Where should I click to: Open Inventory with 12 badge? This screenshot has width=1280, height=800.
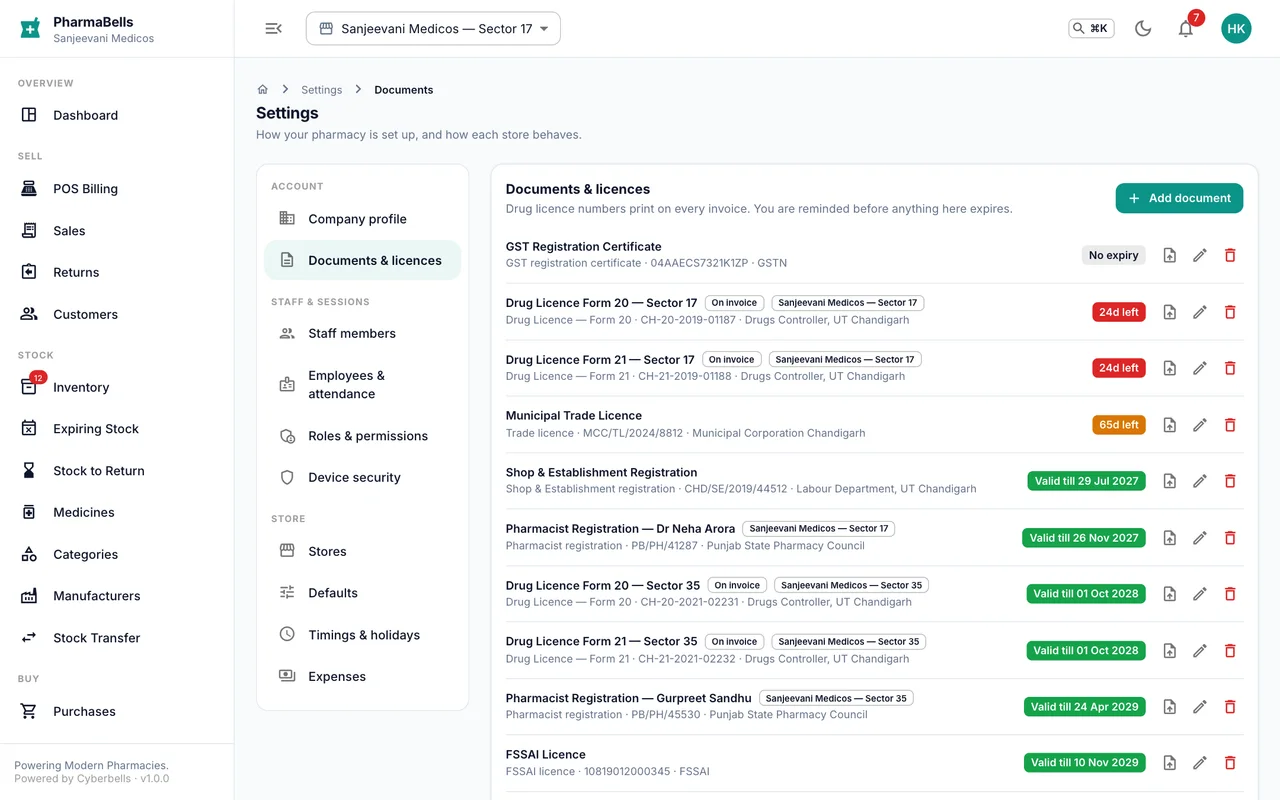click(x=117, y=387)
